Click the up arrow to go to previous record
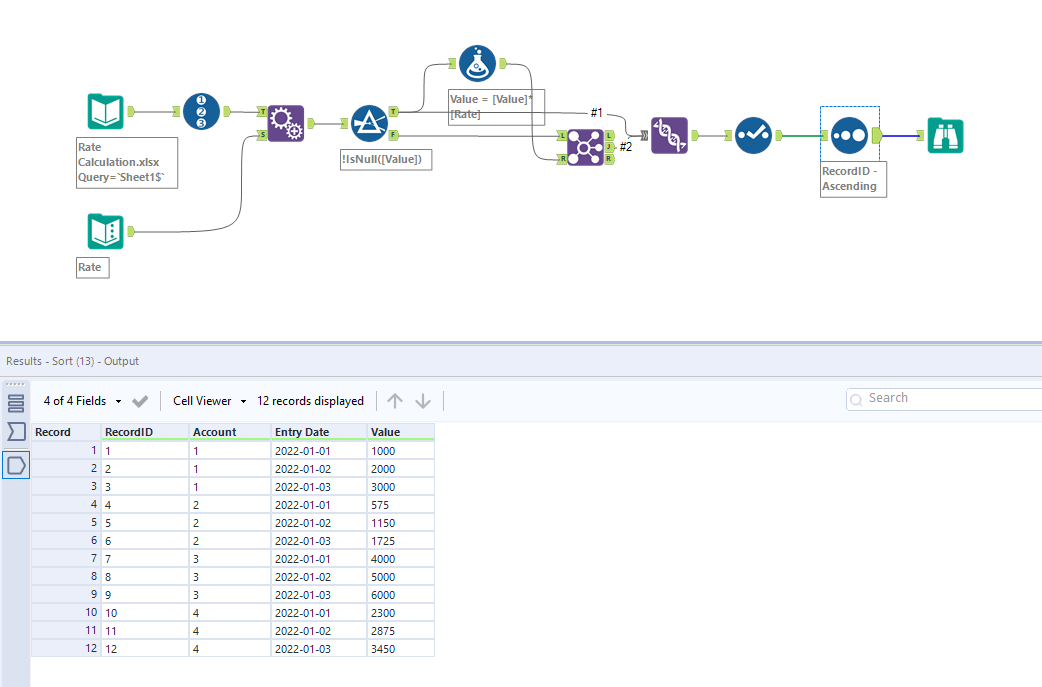 pos(395,400)
